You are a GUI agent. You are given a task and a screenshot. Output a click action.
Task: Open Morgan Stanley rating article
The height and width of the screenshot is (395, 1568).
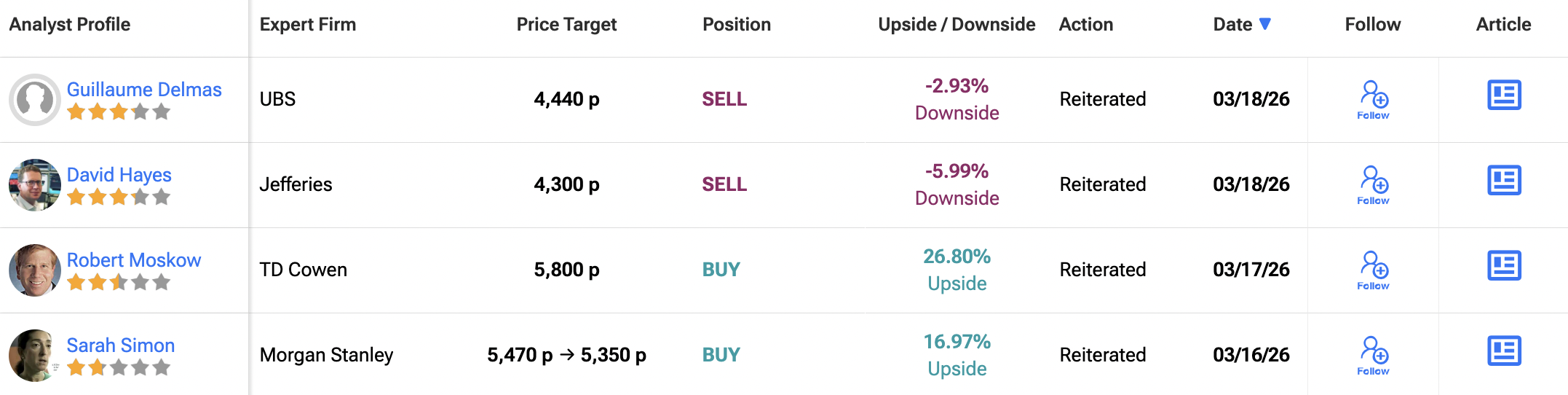[x=1504, y=351]
